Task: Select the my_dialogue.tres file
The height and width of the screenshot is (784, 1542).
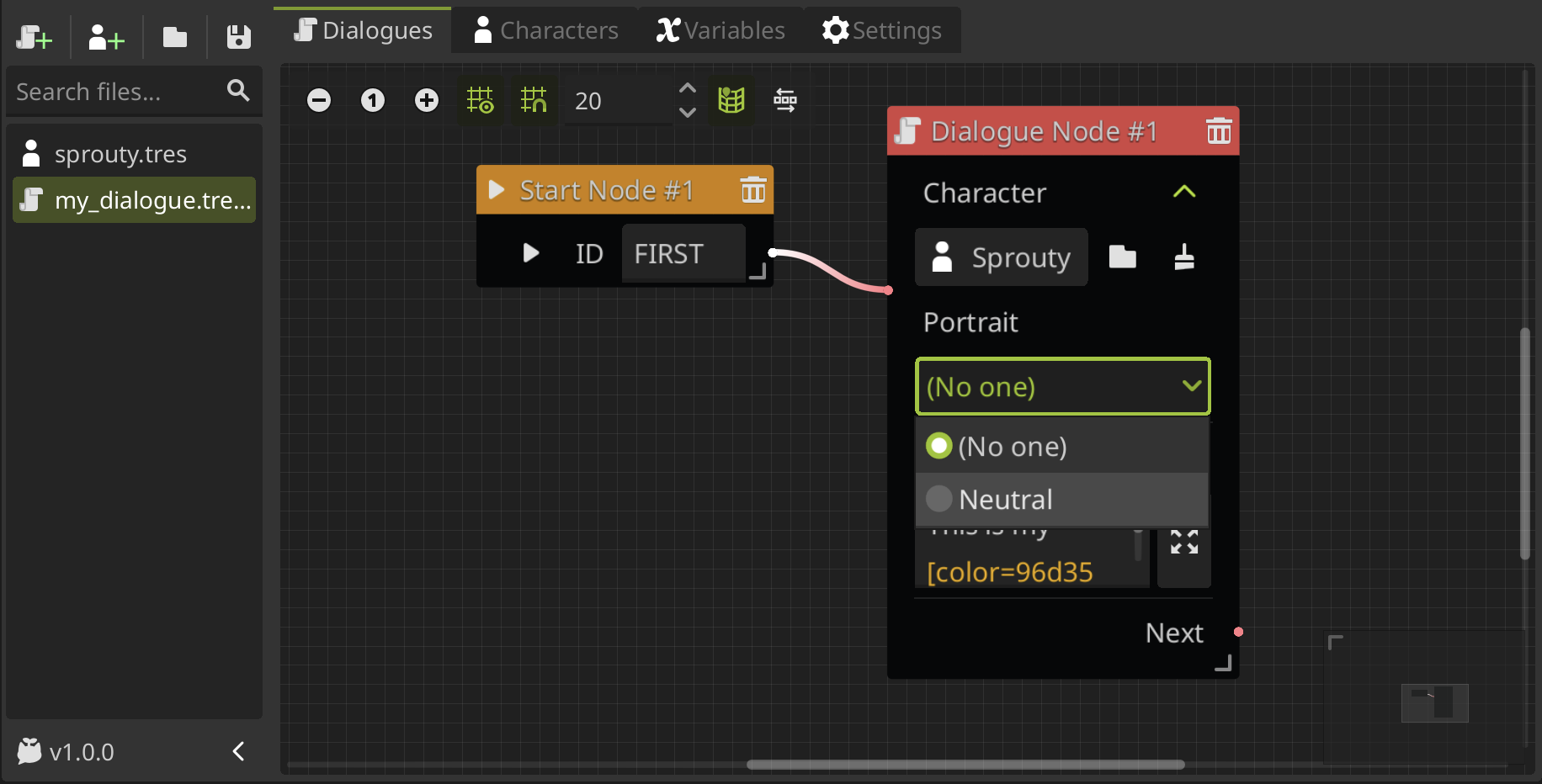Action: (x=134, y=200)
